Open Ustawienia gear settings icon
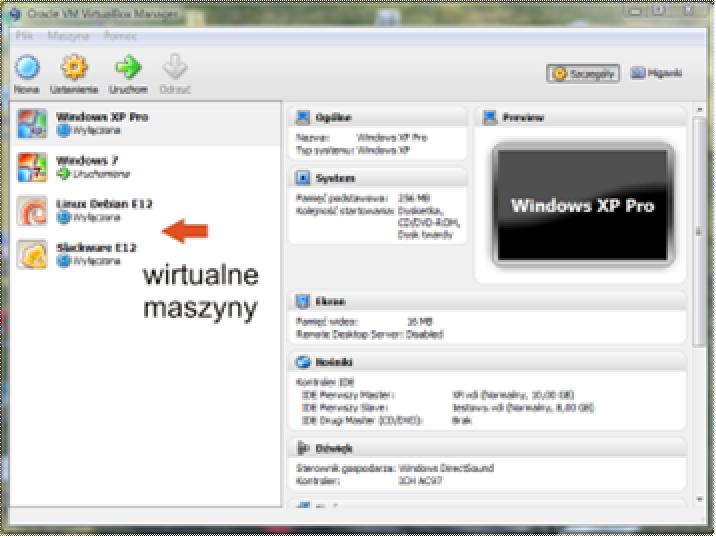 pos(74,68)
